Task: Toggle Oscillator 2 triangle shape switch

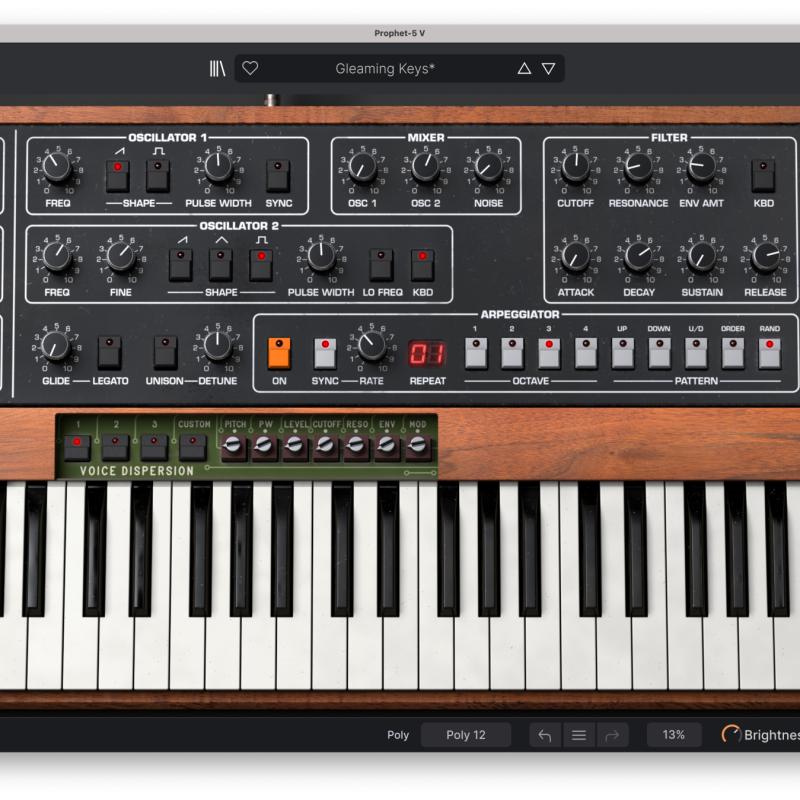Action: click(220, 264)
